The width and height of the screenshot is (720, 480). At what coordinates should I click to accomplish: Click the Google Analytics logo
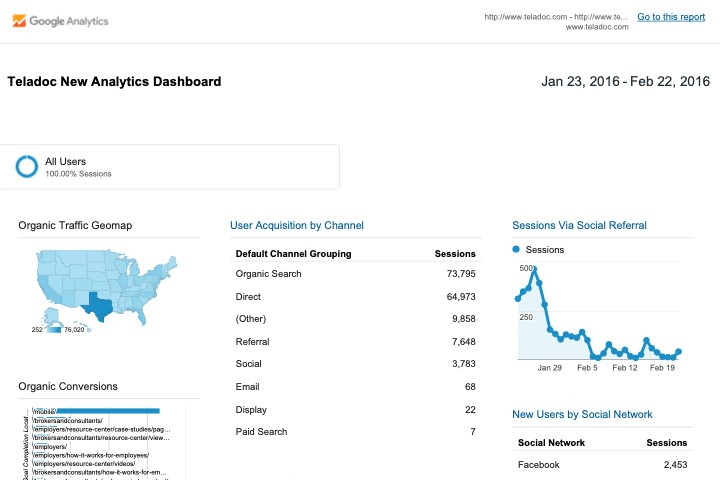(x=60, y=21)
